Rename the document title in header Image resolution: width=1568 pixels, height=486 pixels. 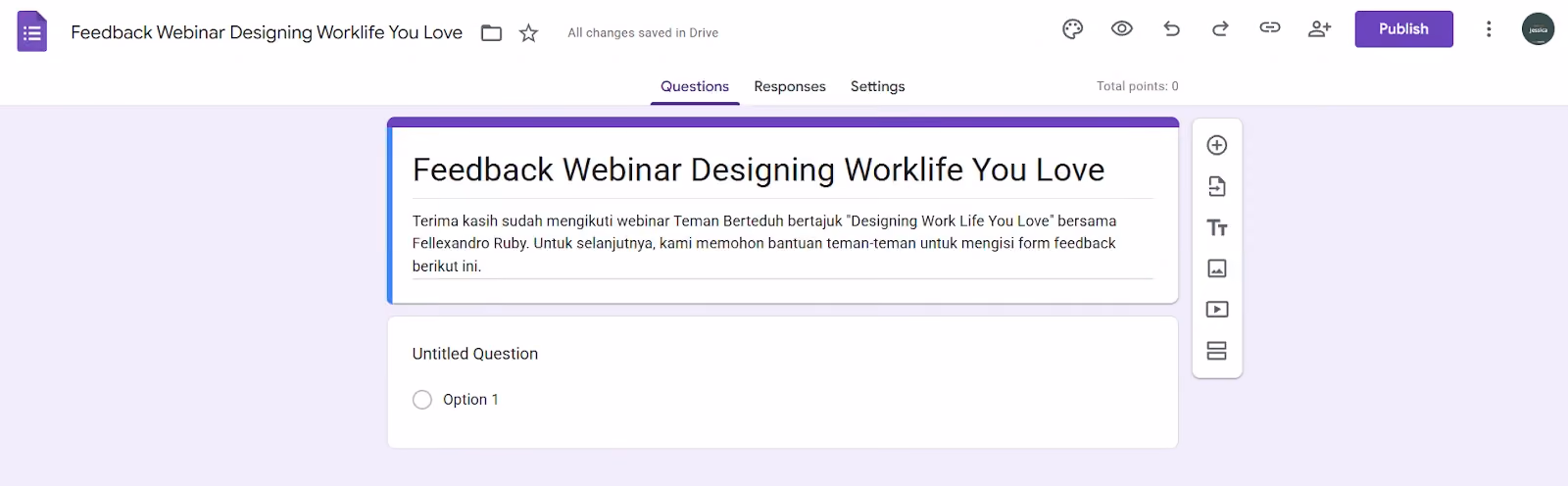pos(267,32)
